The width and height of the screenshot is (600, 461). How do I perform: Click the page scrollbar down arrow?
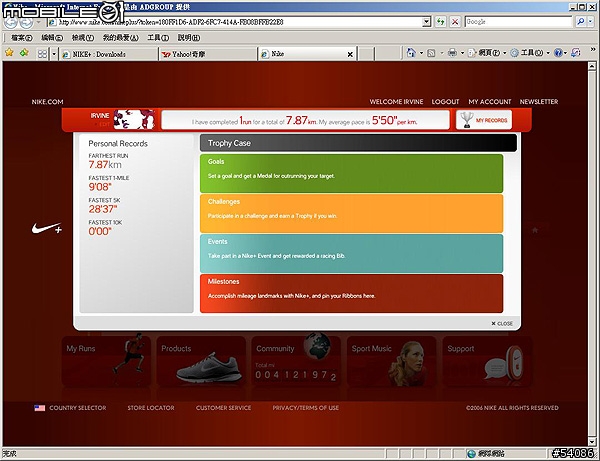tap(592, 441)
